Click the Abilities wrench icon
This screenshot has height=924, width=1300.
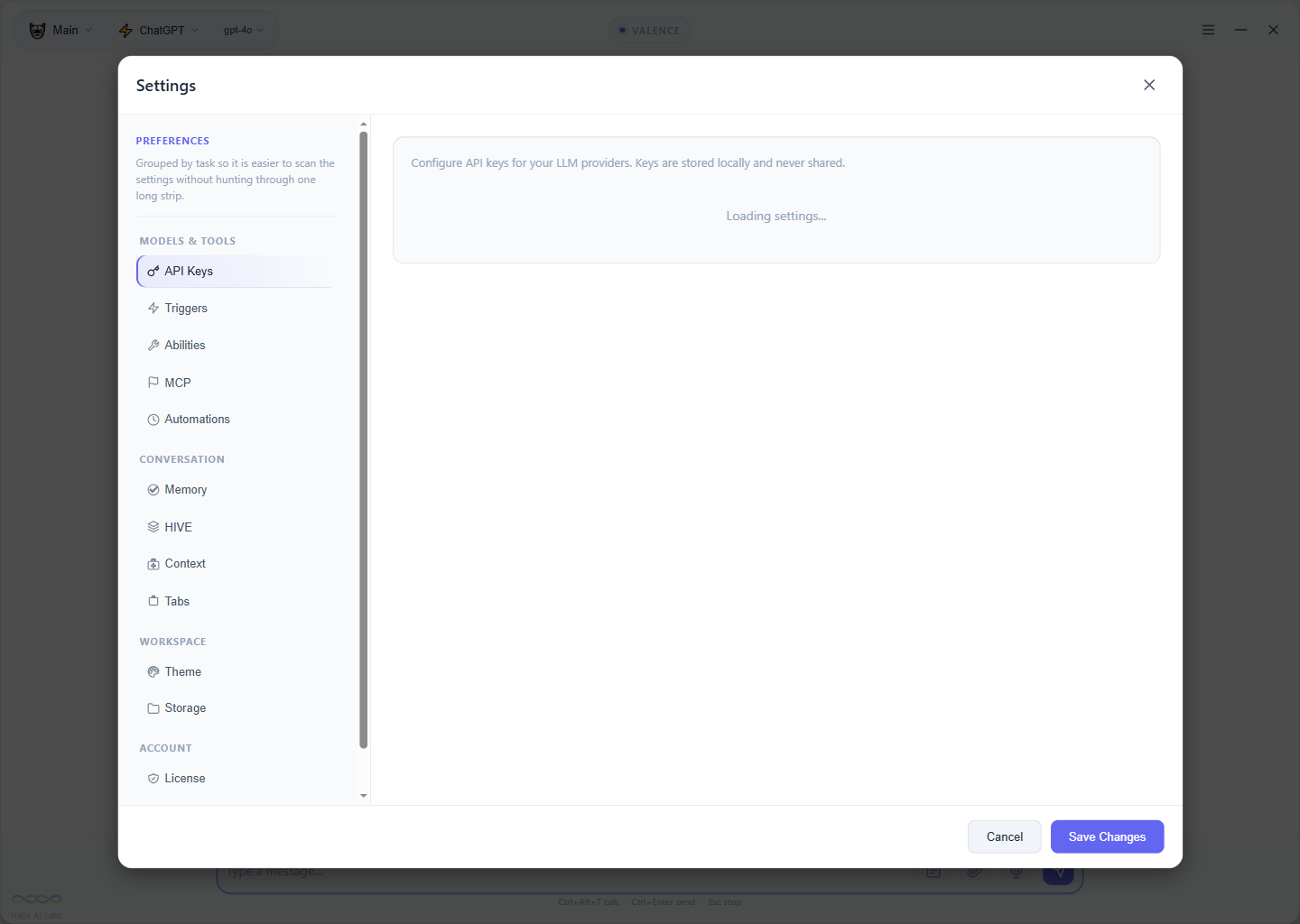click(x=154, y=345)
